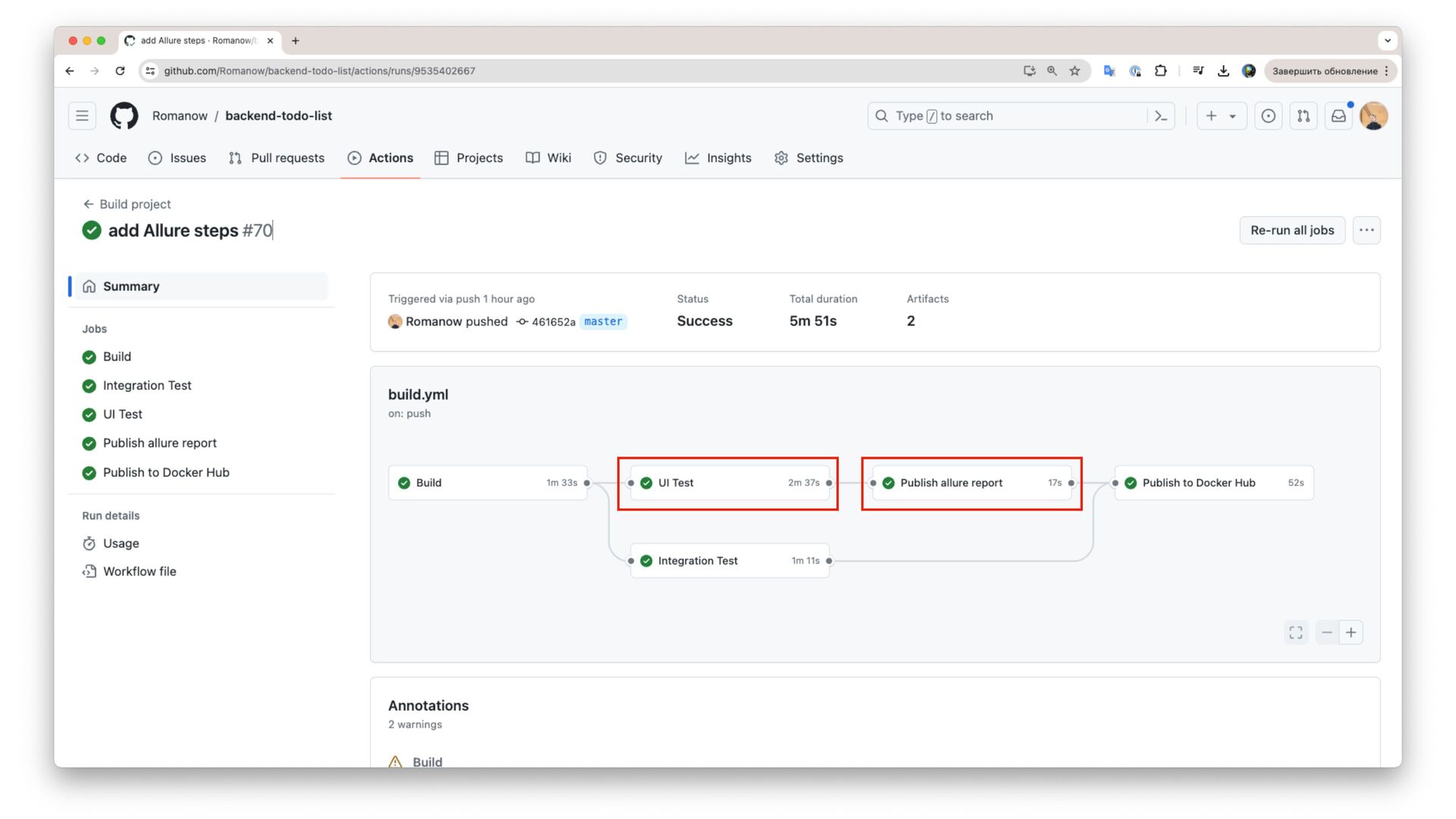Reload the page with refresh icon
The image size is (1456, 819).
pos(120,71)
